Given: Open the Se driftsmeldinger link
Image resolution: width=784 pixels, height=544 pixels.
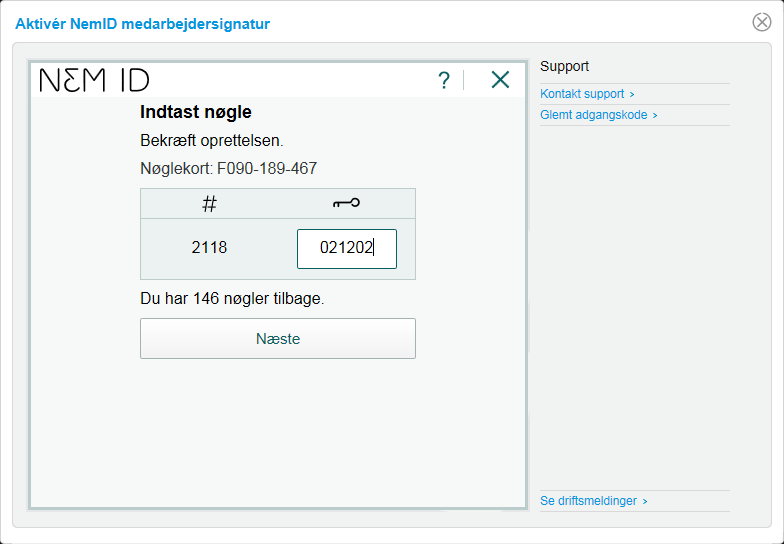Looking at the screenshot, I should pyautogui.click(x=594, y=501).
